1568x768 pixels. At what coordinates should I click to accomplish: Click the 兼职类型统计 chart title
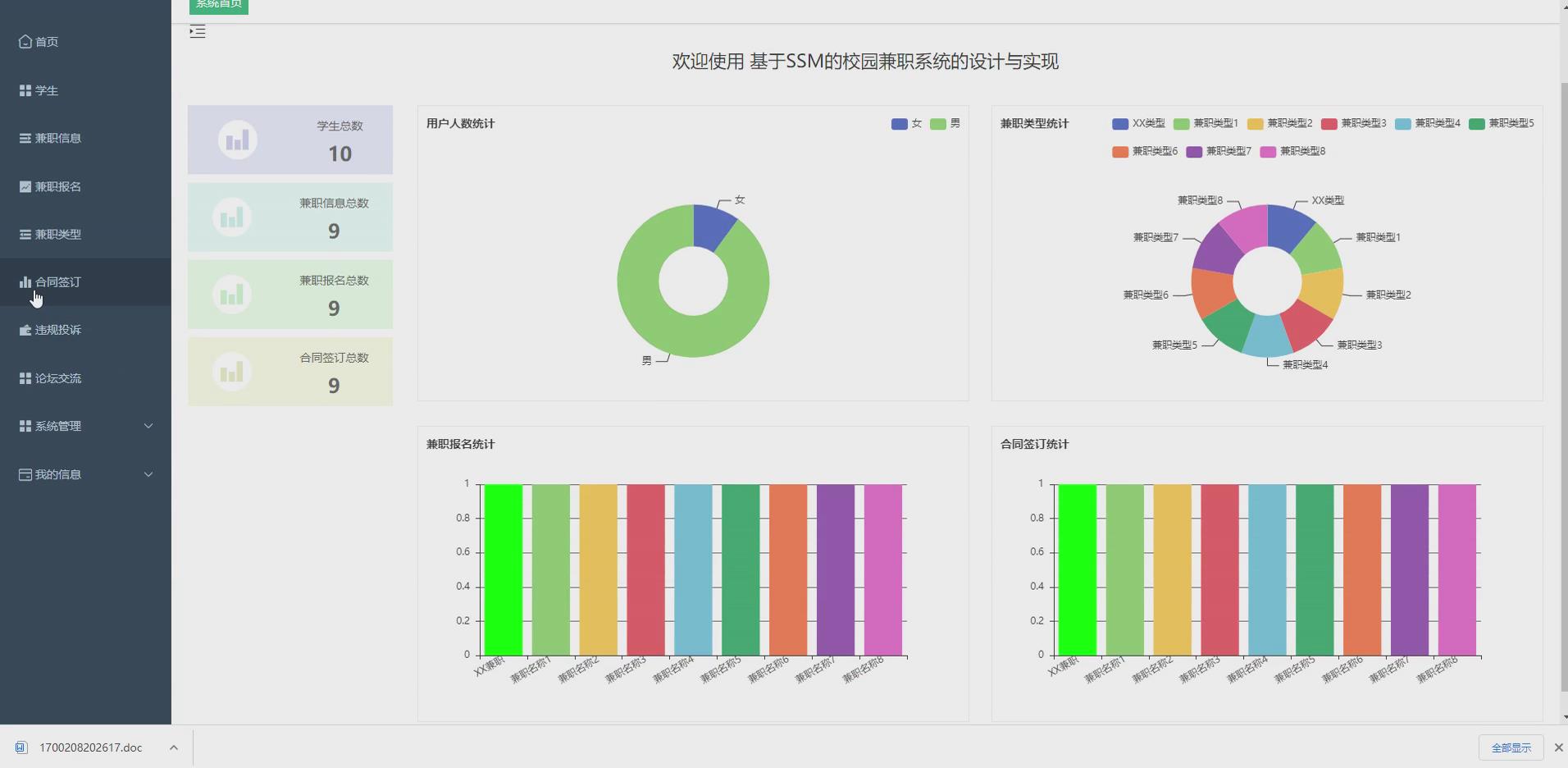click(x=1034, y=124)
